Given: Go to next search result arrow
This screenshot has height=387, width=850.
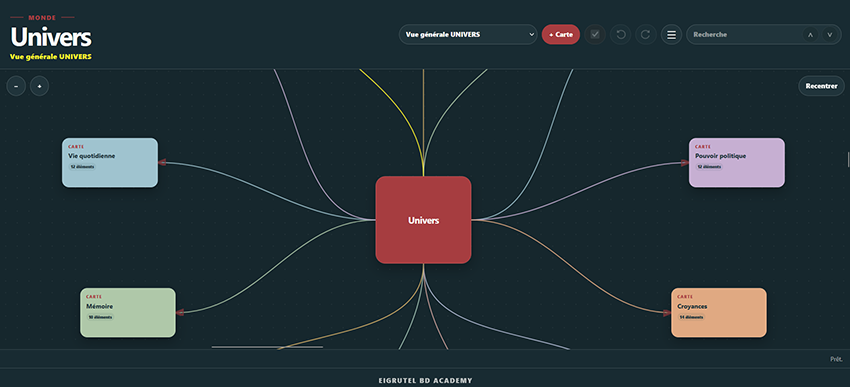Looking at the screenshot, I should (x=829, y=35).
